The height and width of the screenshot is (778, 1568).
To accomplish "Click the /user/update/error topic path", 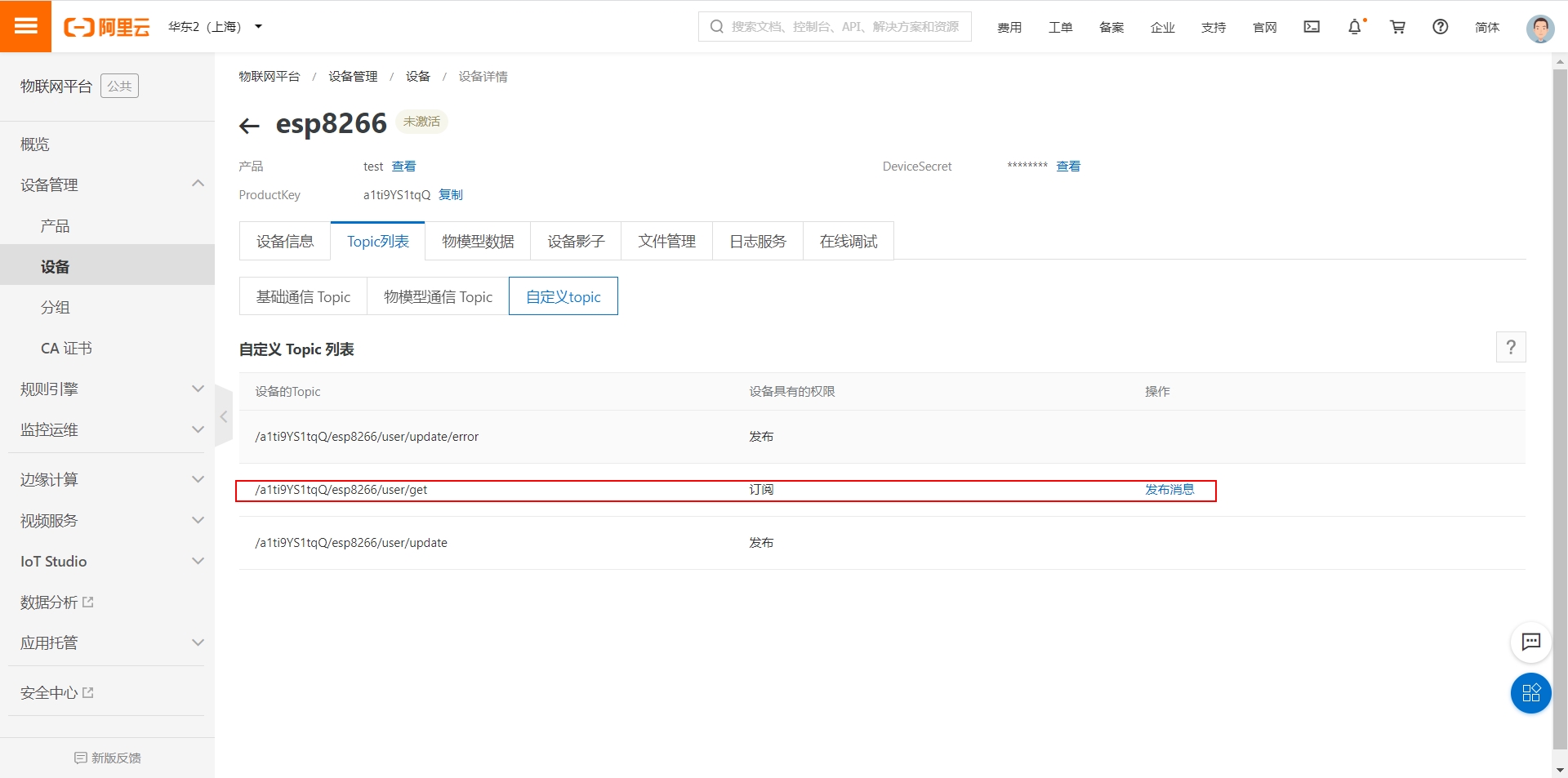I will click(x=367, y=437).
